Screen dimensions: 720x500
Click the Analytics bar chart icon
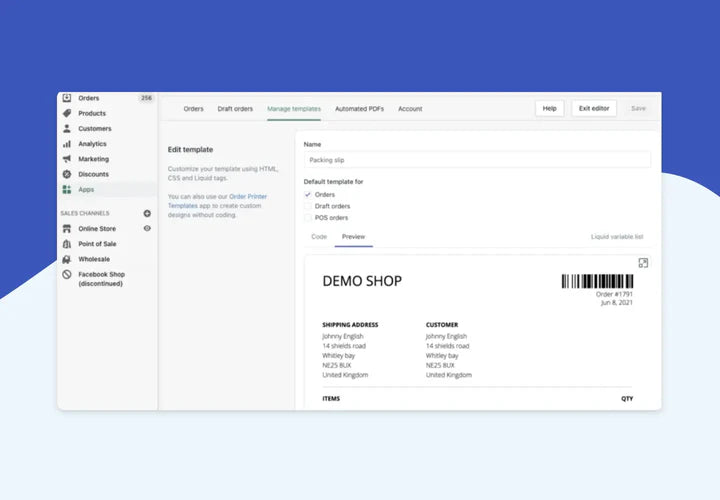(67, 144)
